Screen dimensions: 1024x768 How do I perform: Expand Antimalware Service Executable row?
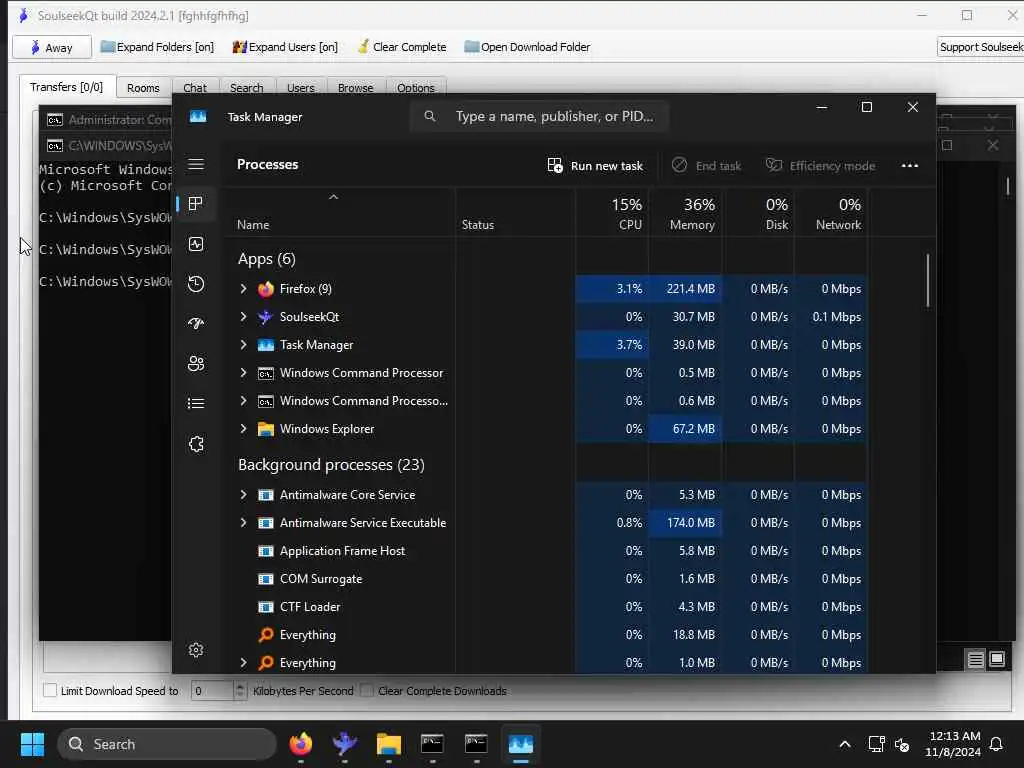tap(243, 523)
